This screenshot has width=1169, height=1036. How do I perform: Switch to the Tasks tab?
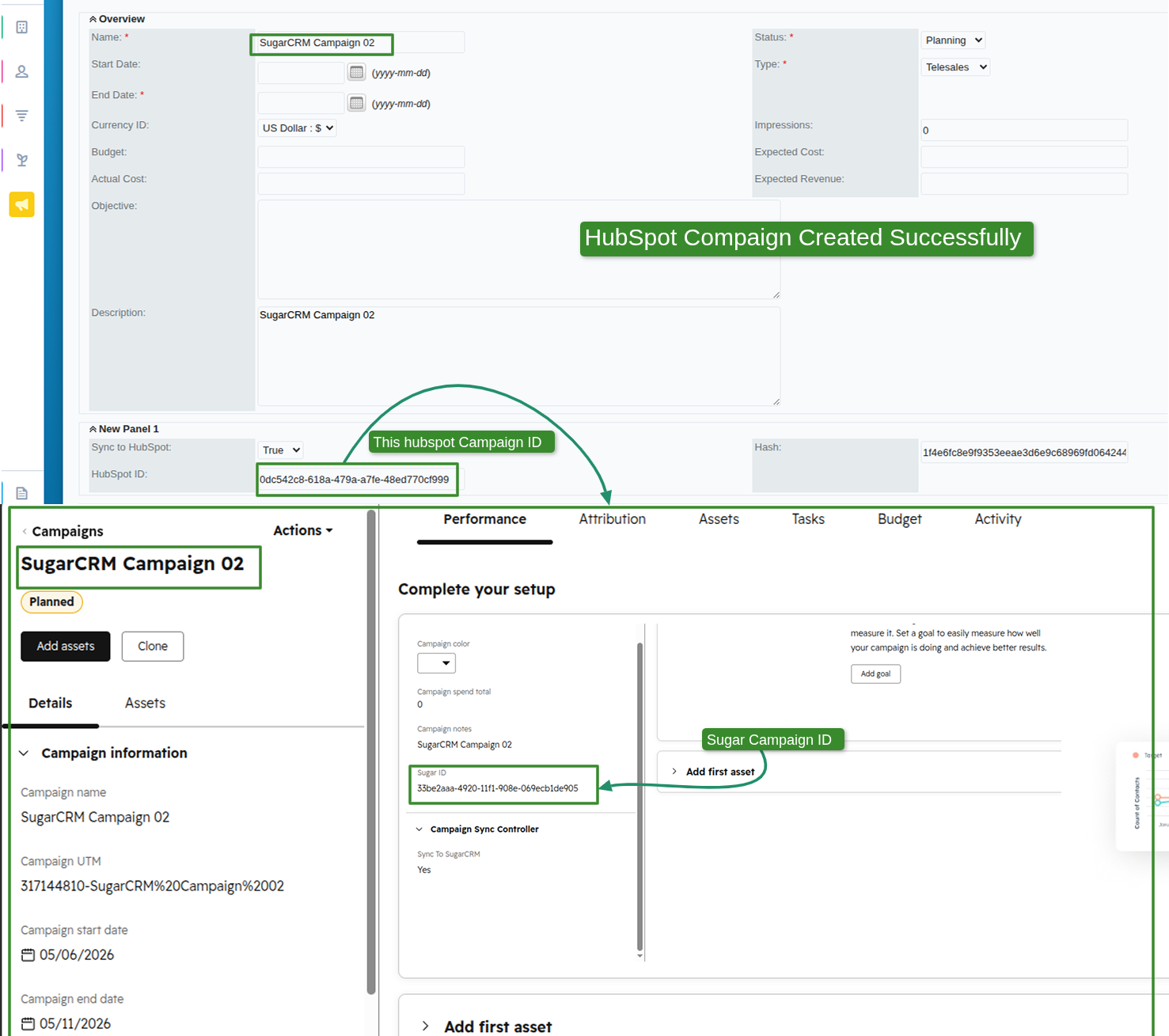tap(808, 519)
